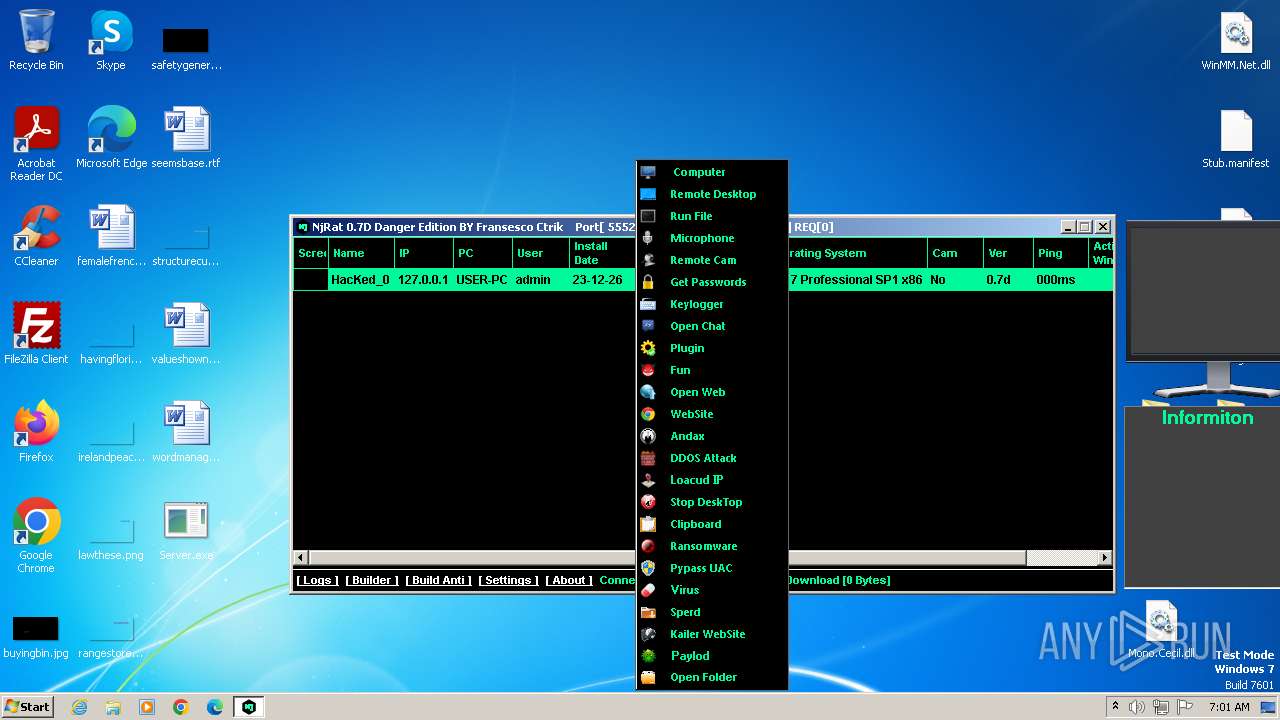Image resolution: width=1280 pixels, height=720 pixels.
Task: Open Internet Explorer from the taskbar
Action: point(79,707)
